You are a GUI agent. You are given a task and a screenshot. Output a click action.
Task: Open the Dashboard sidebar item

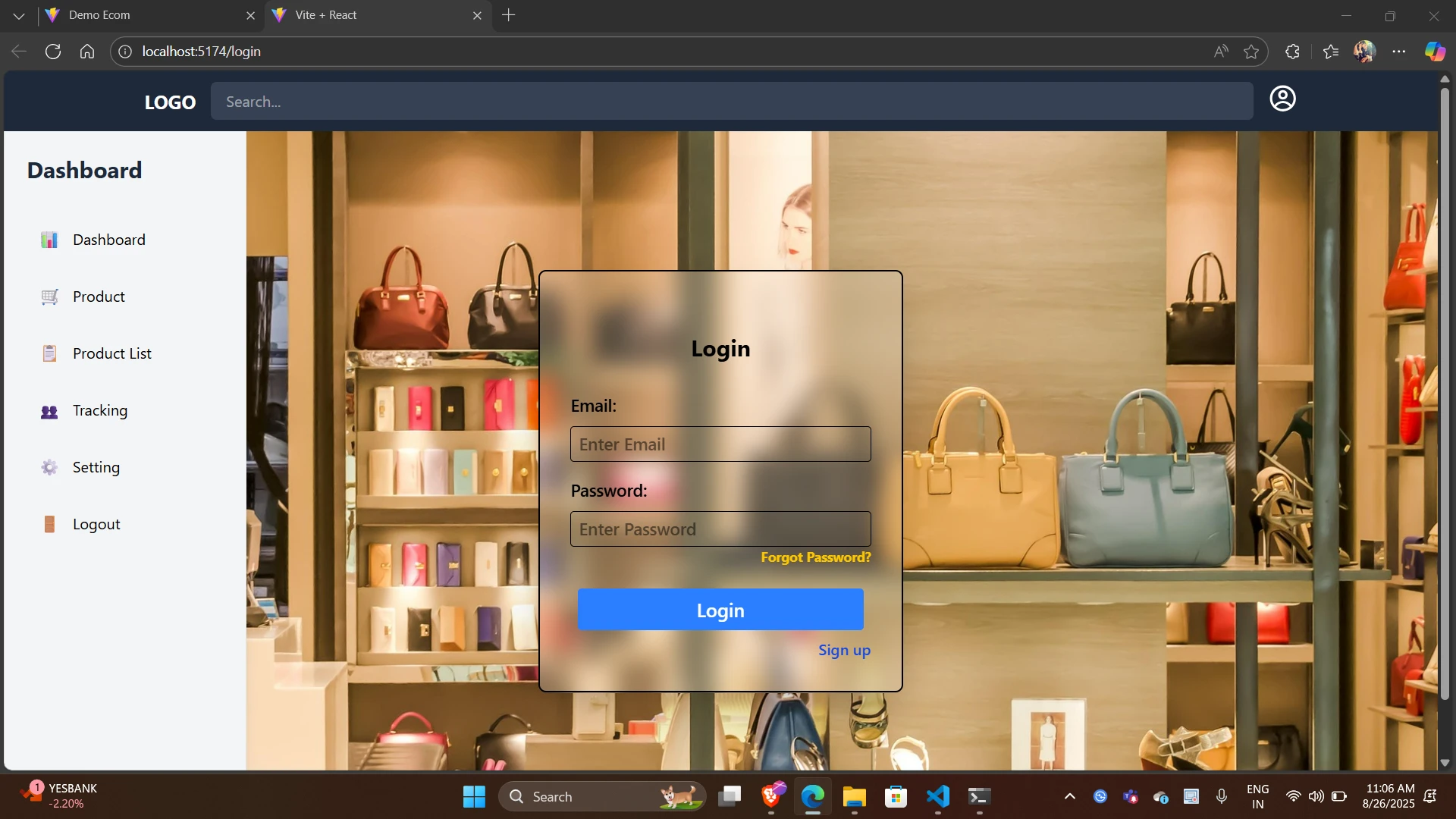pyautogui.click(x=108, y=240)
